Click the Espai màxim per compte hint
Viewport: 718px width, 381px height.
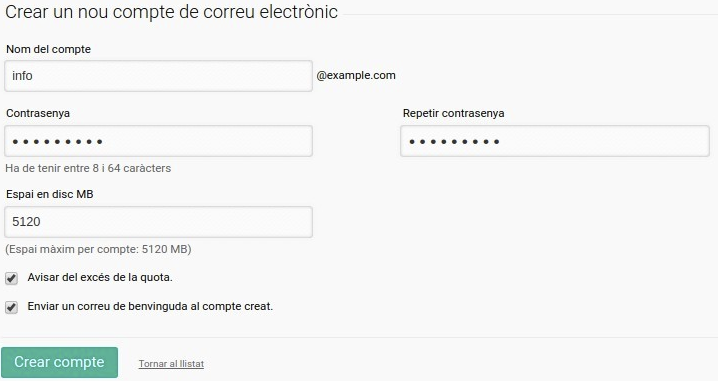click(x=98, y=249)
